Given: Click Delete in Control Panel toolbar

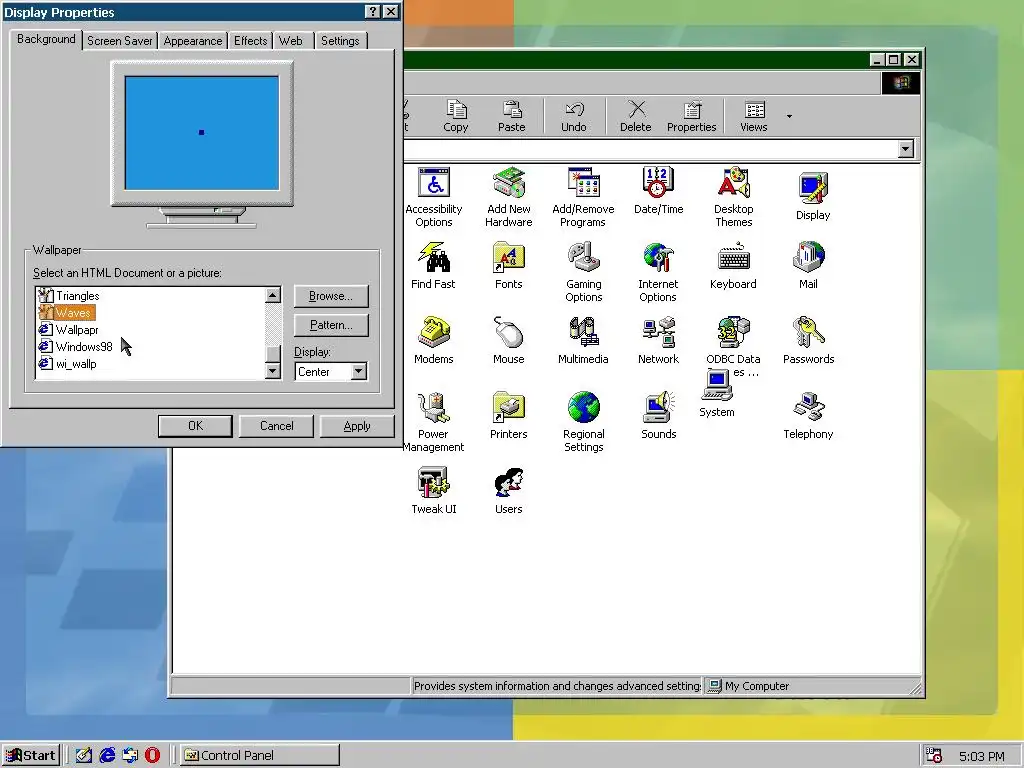Looking at the screenshot, I should (x=635, y=116).
